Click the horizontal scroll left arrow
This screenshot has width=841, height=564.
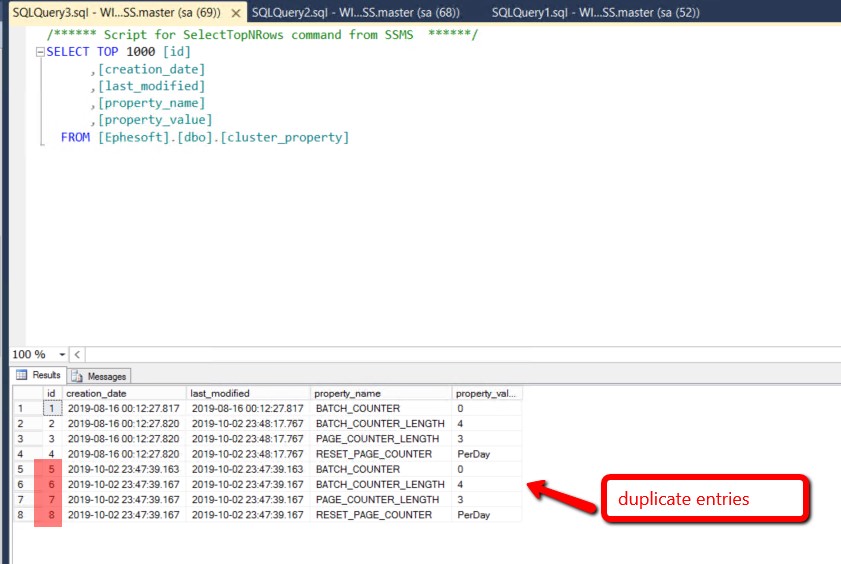tap(77, 354)
